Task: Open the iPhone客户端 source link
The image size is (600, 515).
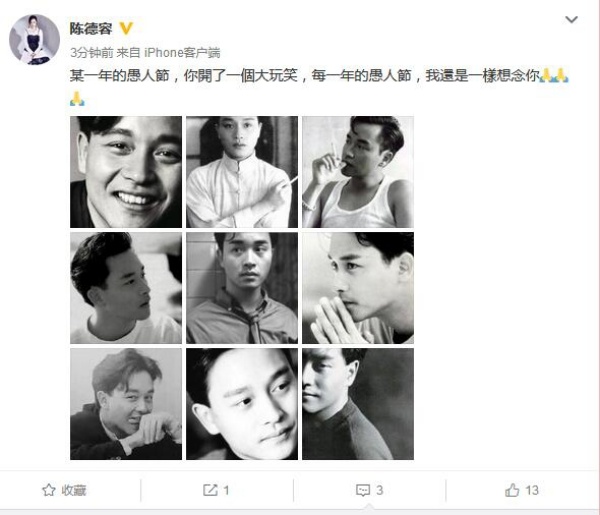Action: [182, 52]
